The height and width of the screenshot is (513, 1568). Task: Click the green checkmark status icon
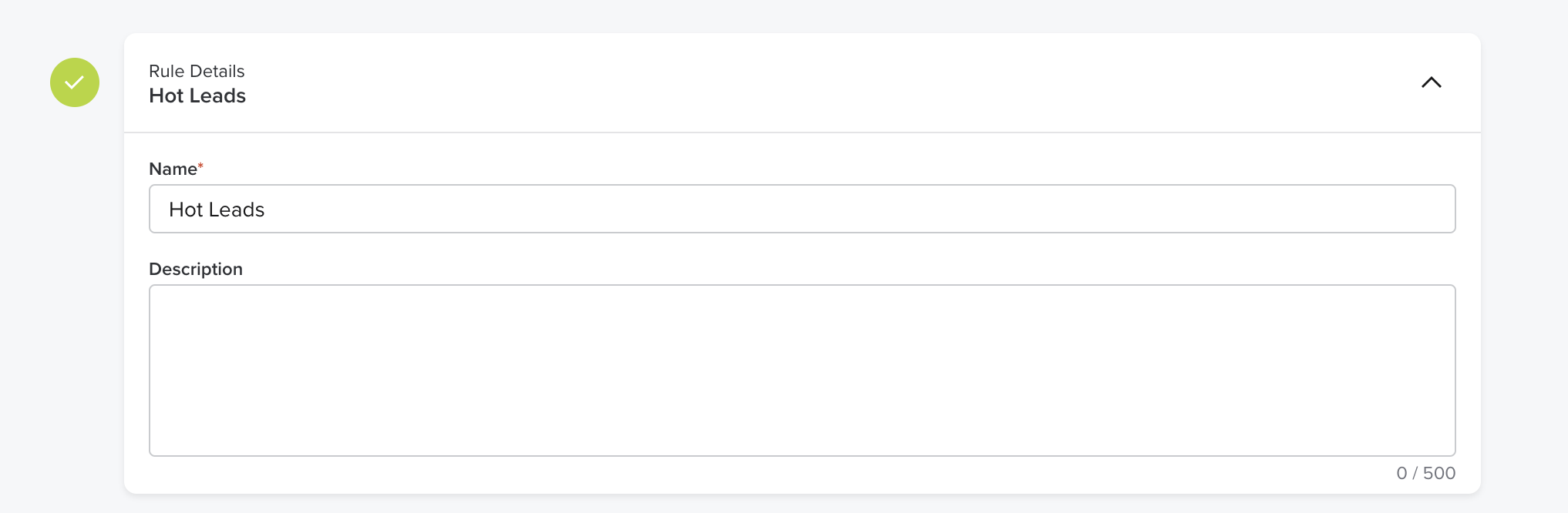pos(75,82)
